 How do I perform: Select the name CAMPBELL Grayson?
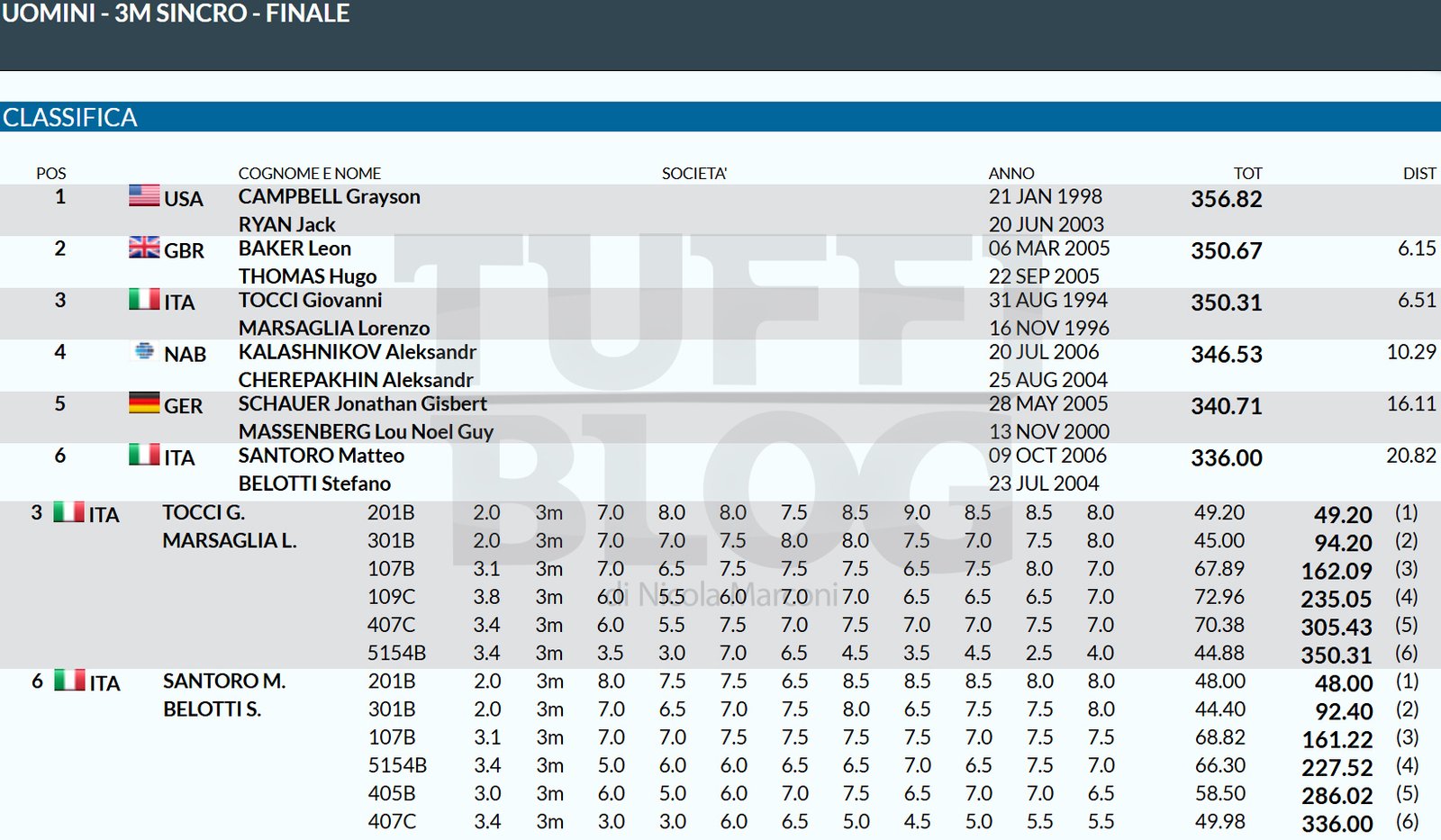[x=329, y=196]
